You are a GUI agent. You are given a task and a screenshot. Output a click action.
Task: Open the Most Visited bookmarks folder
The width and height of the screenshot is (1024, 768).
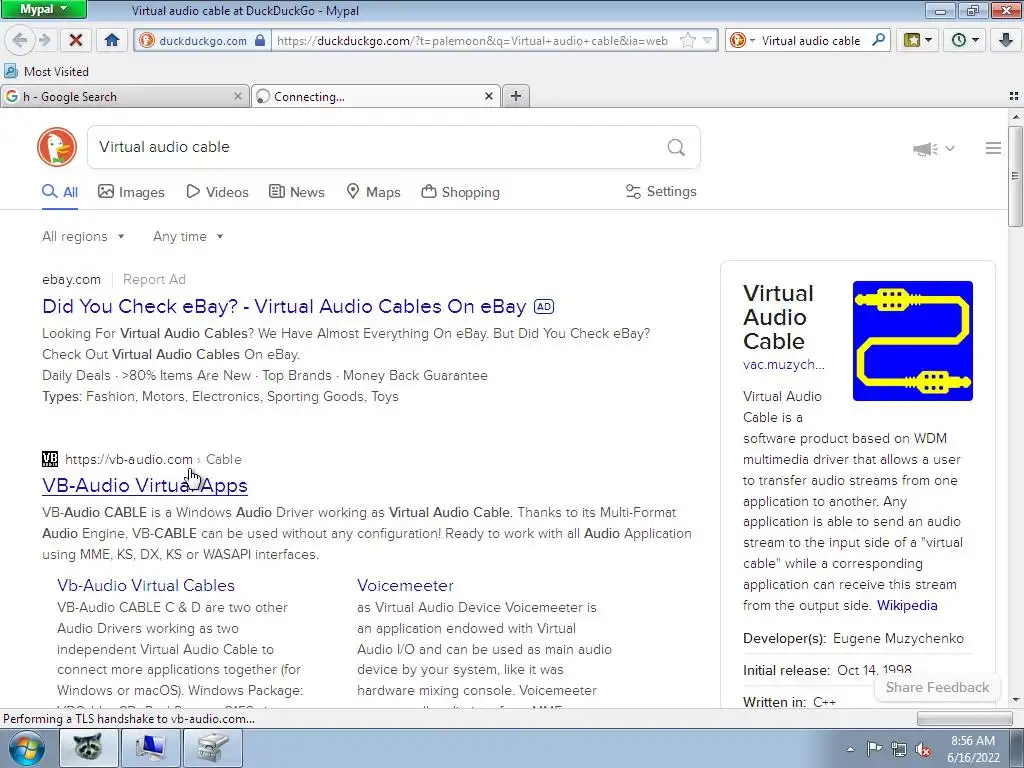(x=46, y=71)
